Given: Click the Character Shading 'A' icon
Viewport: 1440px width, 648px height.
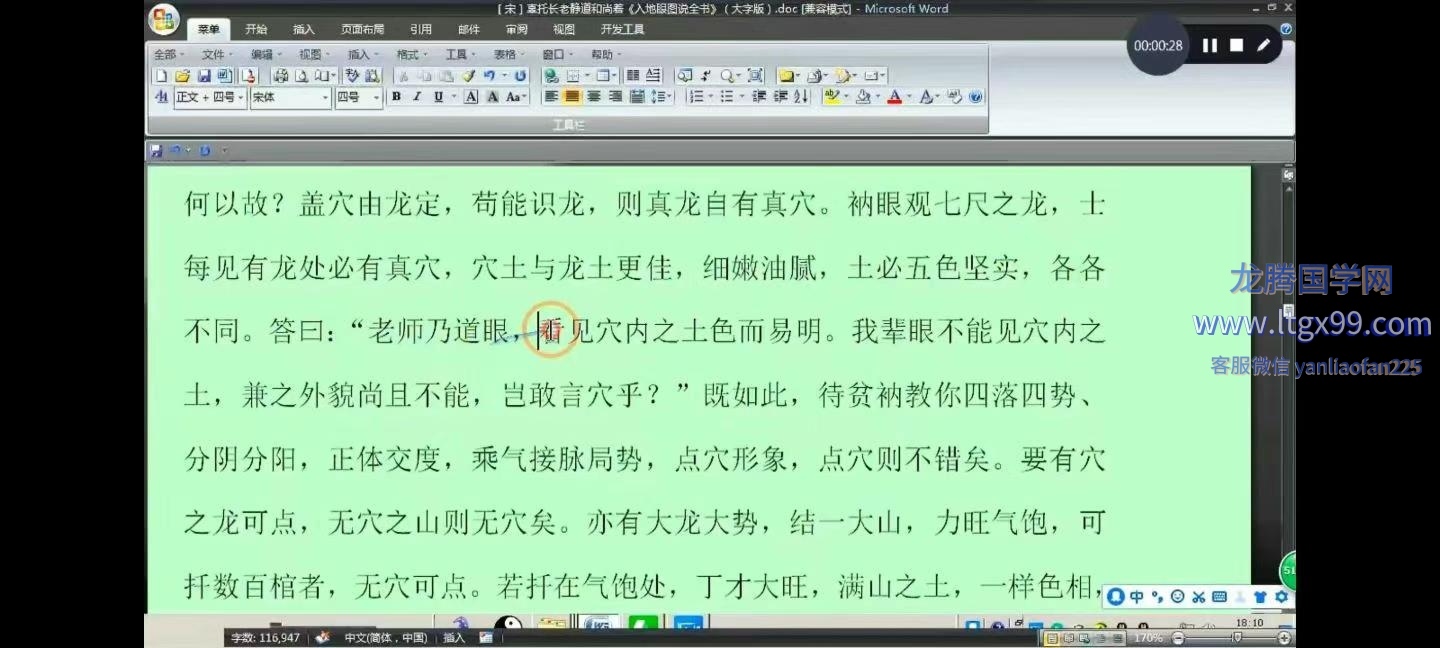Looking at the screenshot, I should click(493, 97).
